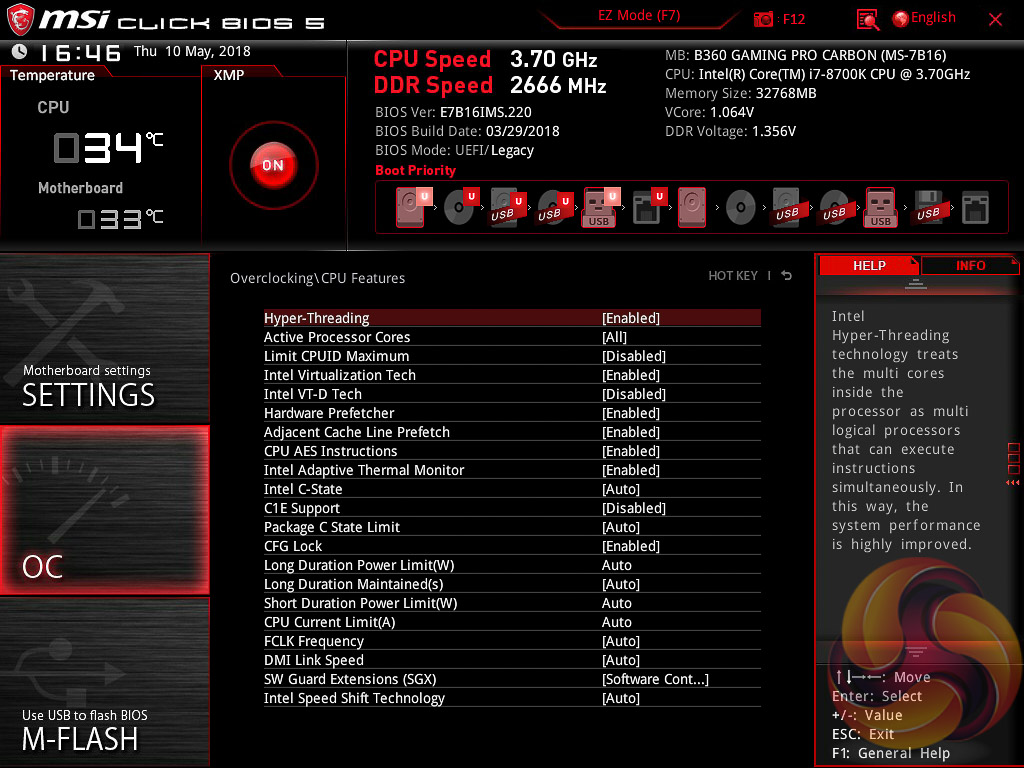1024x768 pixels.
Task: Toggle the XMP ON button
Action: [x=273, y=165]
